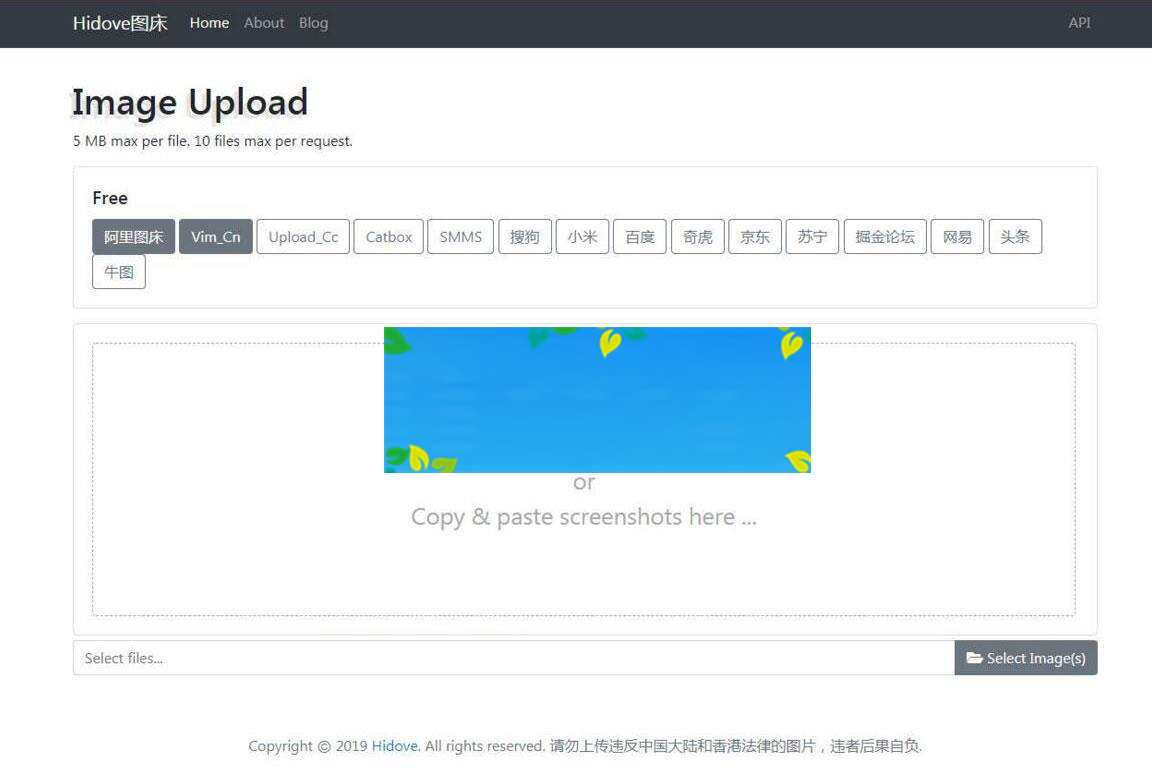Viewport: 1152px width, 780px height.
Task: Choose the 百度 upload host
Action: (640, 237)
